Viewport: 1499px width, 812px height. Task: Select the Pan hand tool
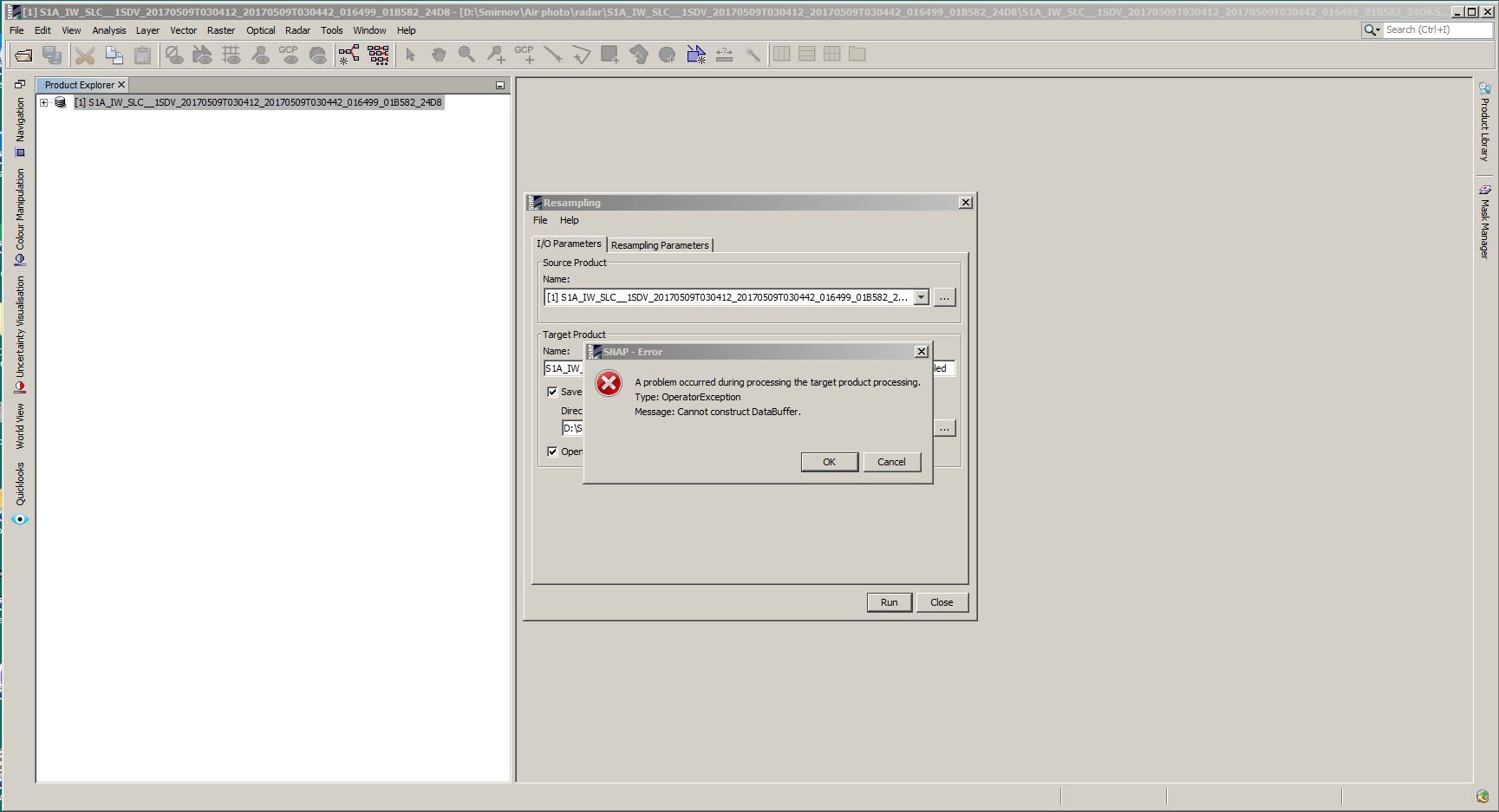pyautogui.click(x=439, y=55)
